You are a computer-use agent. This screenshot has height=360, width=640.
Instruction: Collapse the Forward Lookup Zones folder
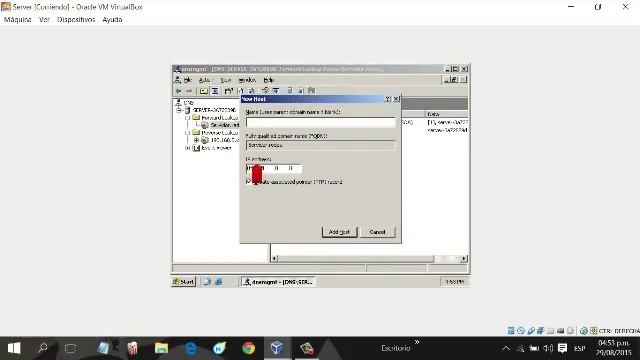click(187, 118)
